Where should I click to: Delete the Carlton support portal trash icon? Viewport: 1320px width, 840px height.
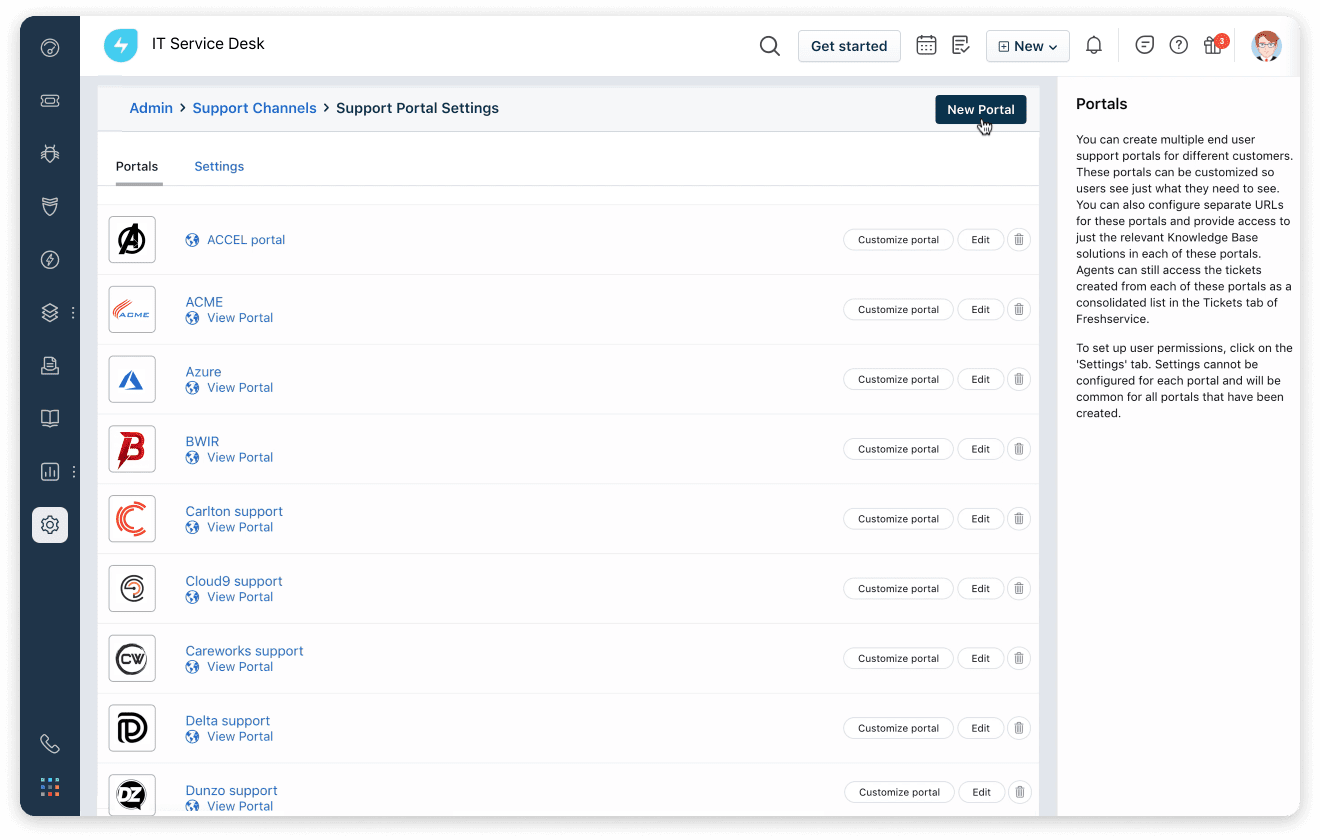[x=1019, y=519]
